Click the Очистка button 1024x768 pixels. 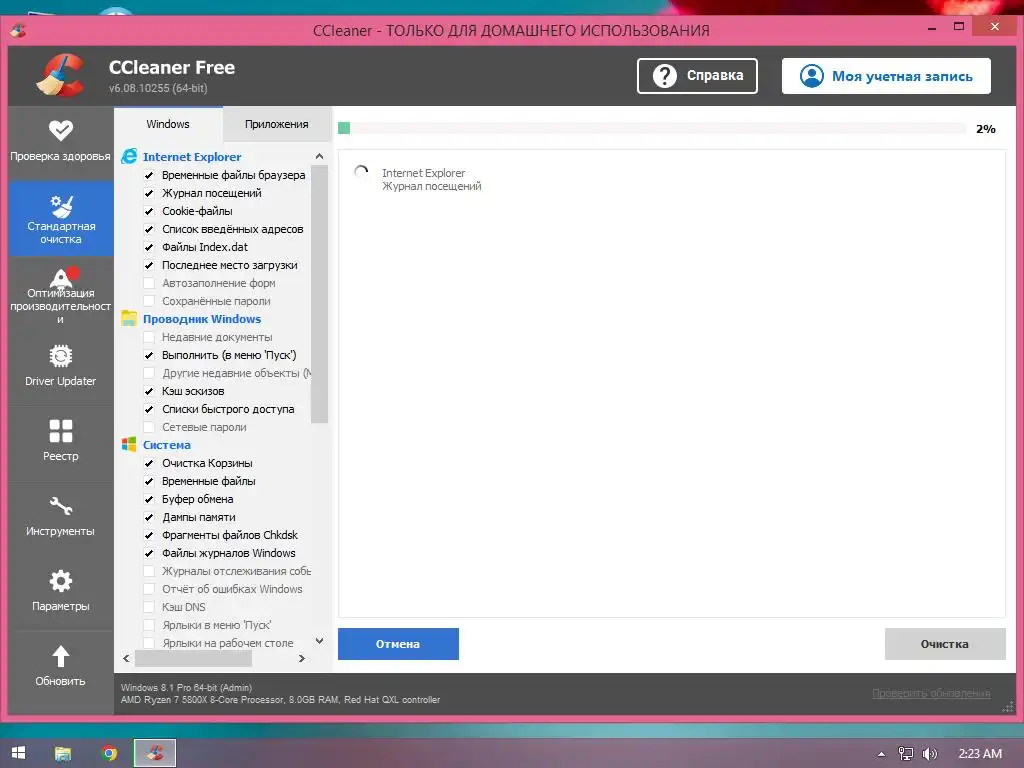pyautogui.click(x=945, y=644)
